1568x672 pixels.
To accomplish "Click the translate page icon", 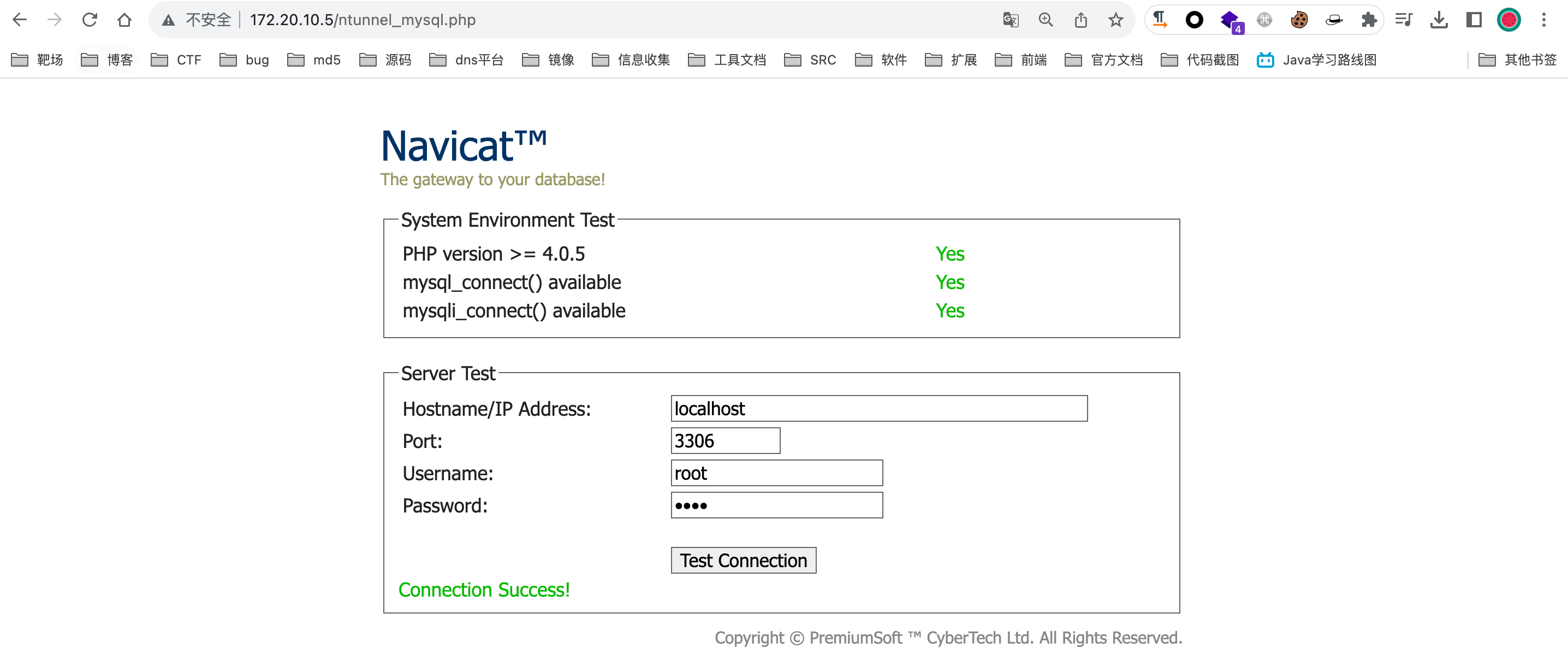I will [x=1011, y=20].
